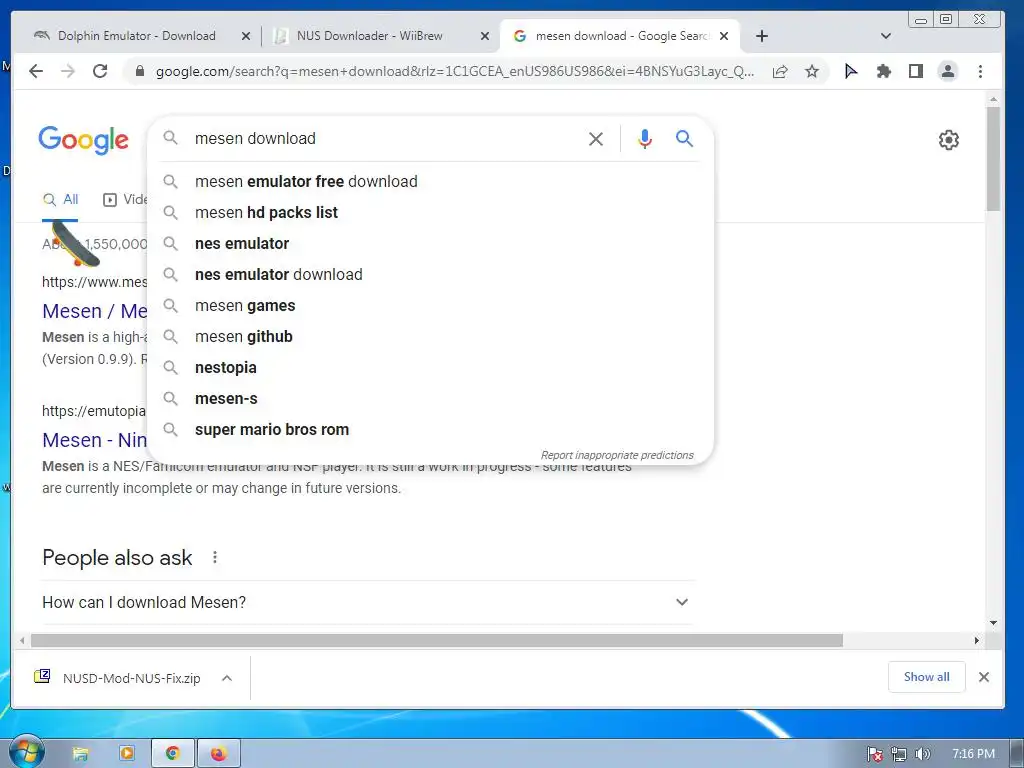The image size is (1024, 768).
Task: Choose suggestion 'mesen-s'
Action: coord(430,398)
